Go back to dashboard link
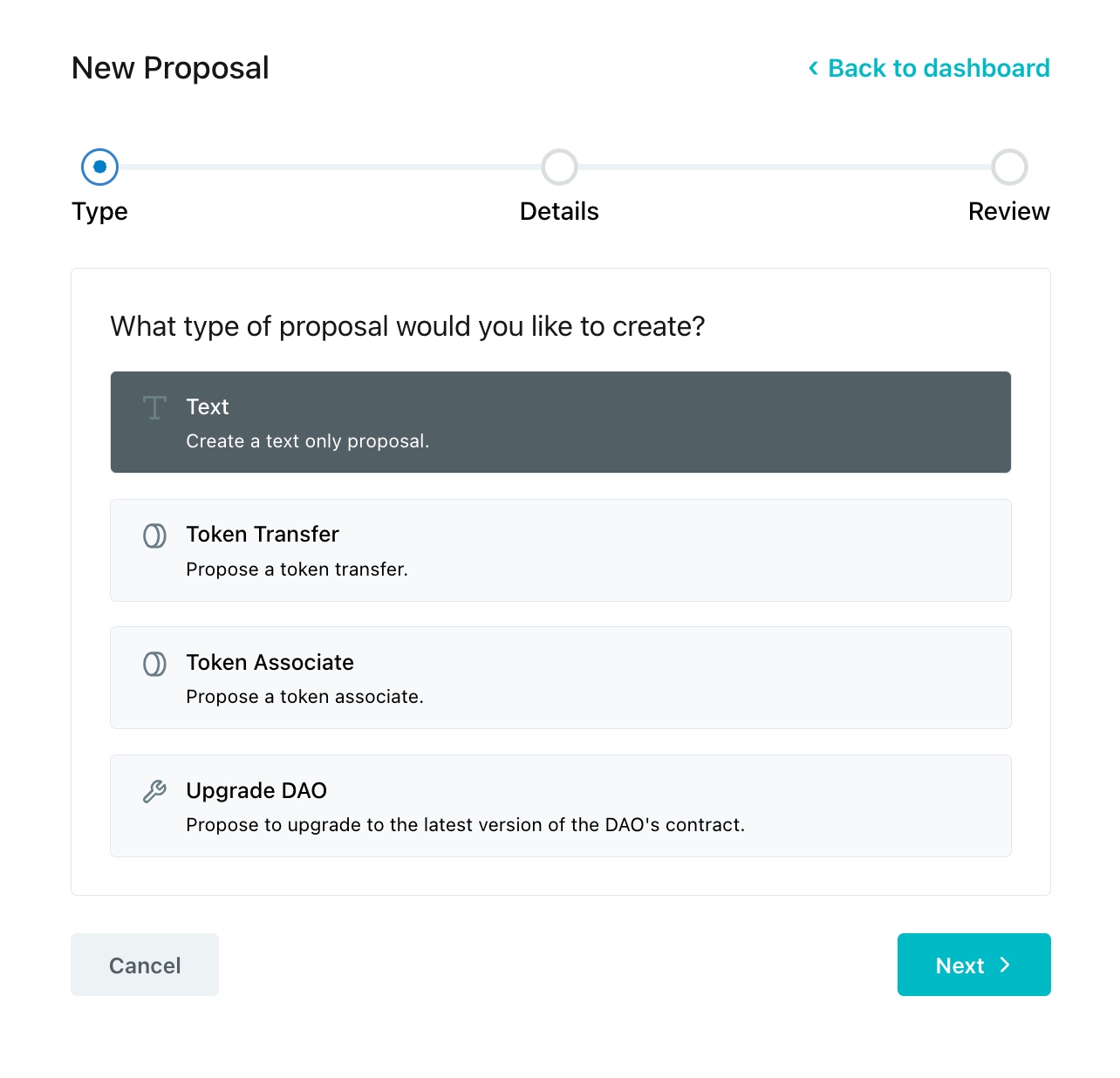The image size is (1120, 1078). pos(939,68)
